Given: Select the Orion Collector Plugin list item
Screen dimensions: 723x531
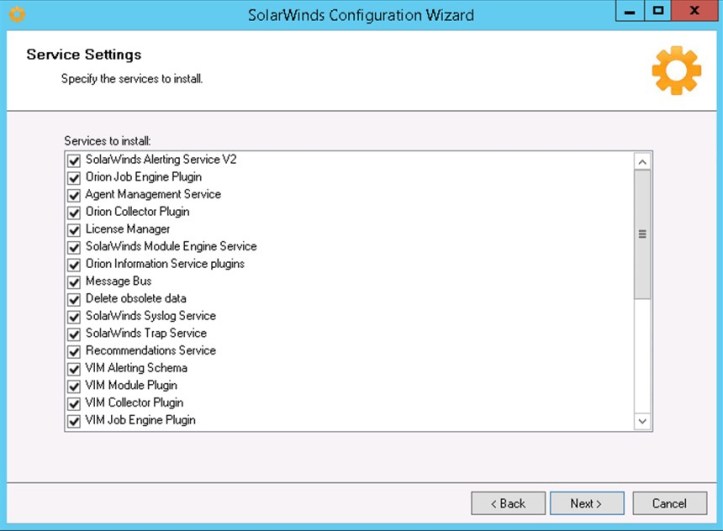Looking at the screenshot, I should tap(137, 212).
